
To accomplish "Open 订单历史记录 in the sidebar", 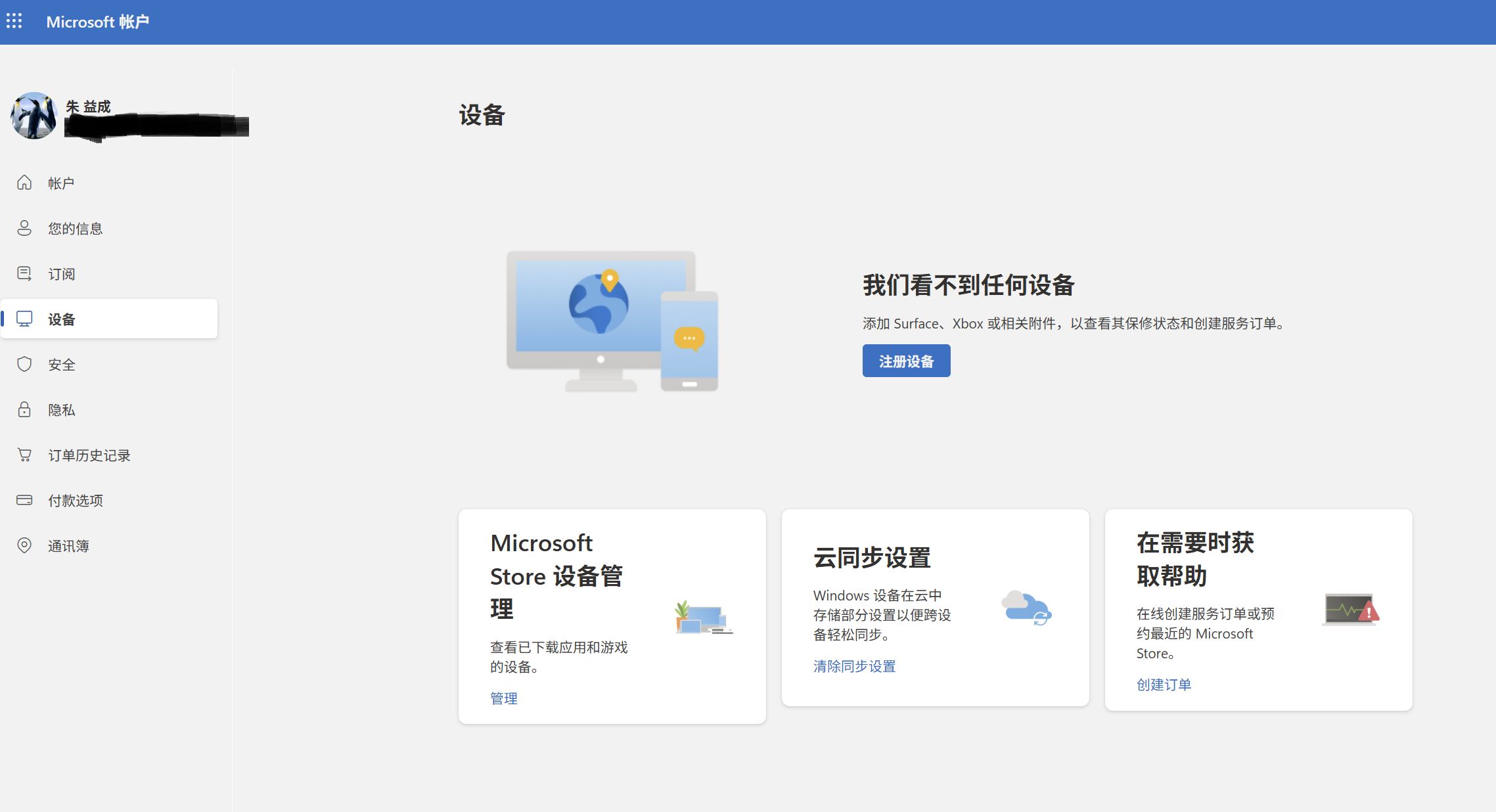I will (109, 455).
